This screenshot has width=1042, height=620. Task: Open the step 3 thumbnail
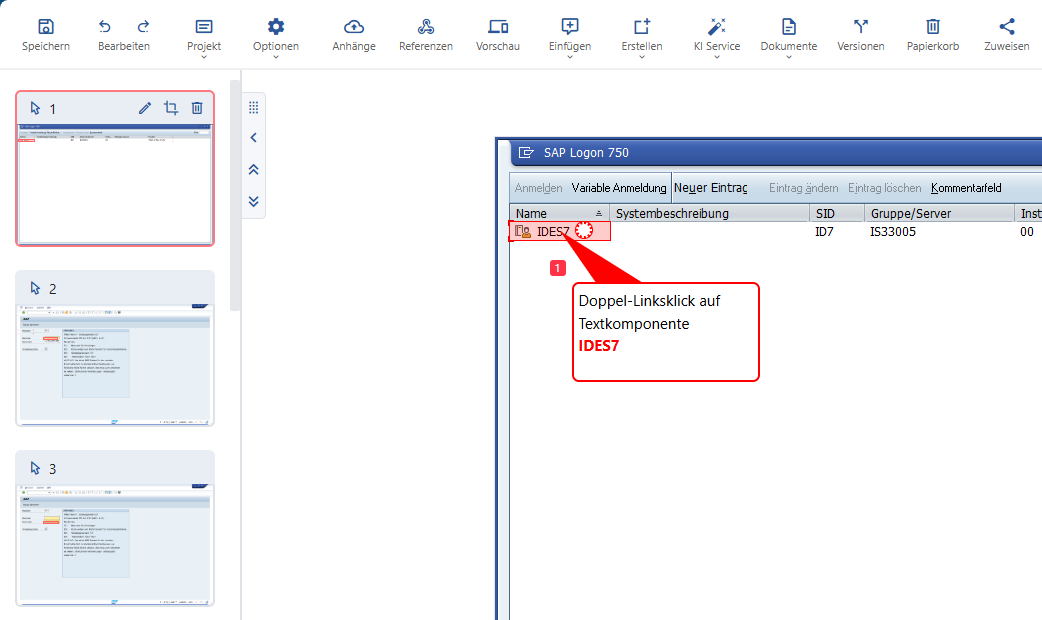[x=115, y=544]
